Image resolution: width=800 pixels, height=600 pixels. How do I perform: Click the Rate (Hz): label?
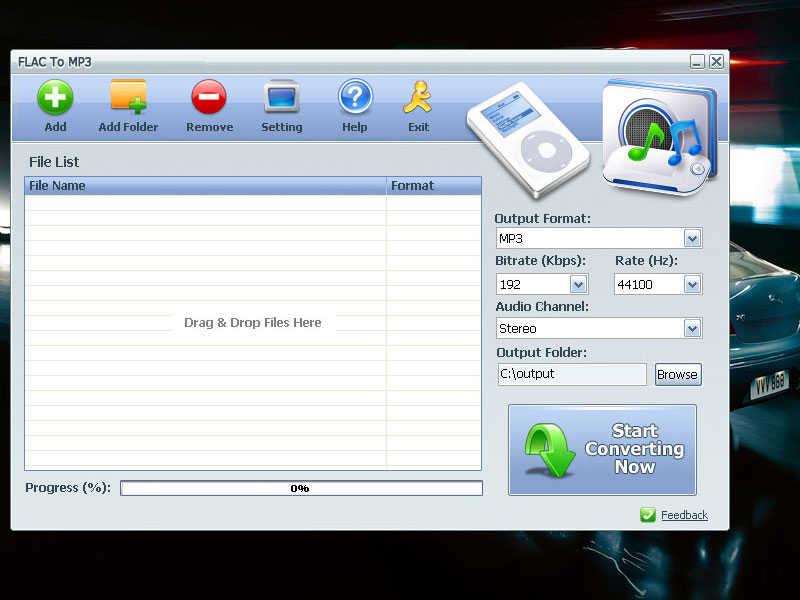point(646,261)
